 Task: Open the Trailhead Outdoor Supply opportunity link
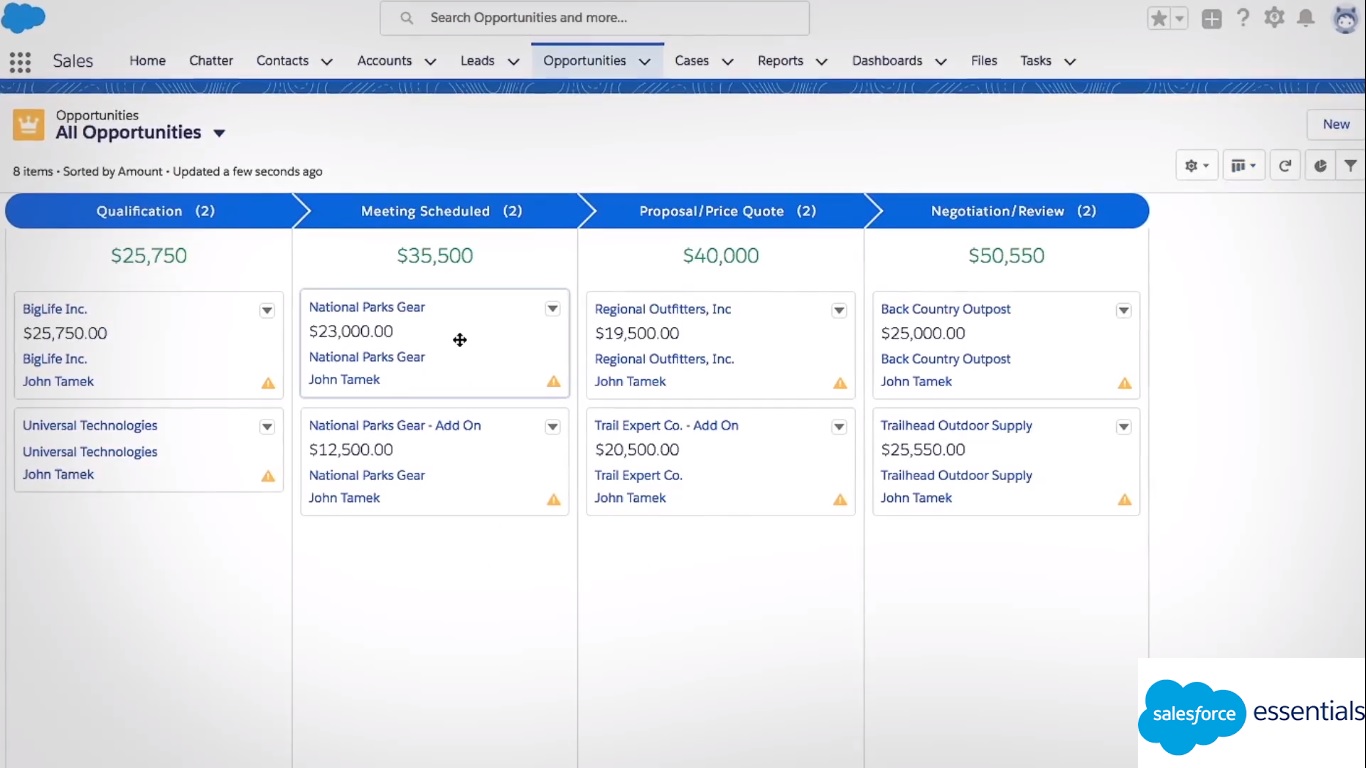956,425
